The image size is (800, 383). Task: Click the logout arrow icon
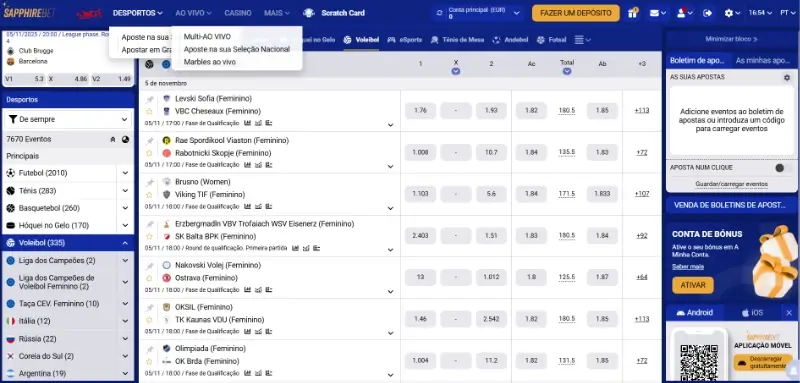[x=708, y=13]
